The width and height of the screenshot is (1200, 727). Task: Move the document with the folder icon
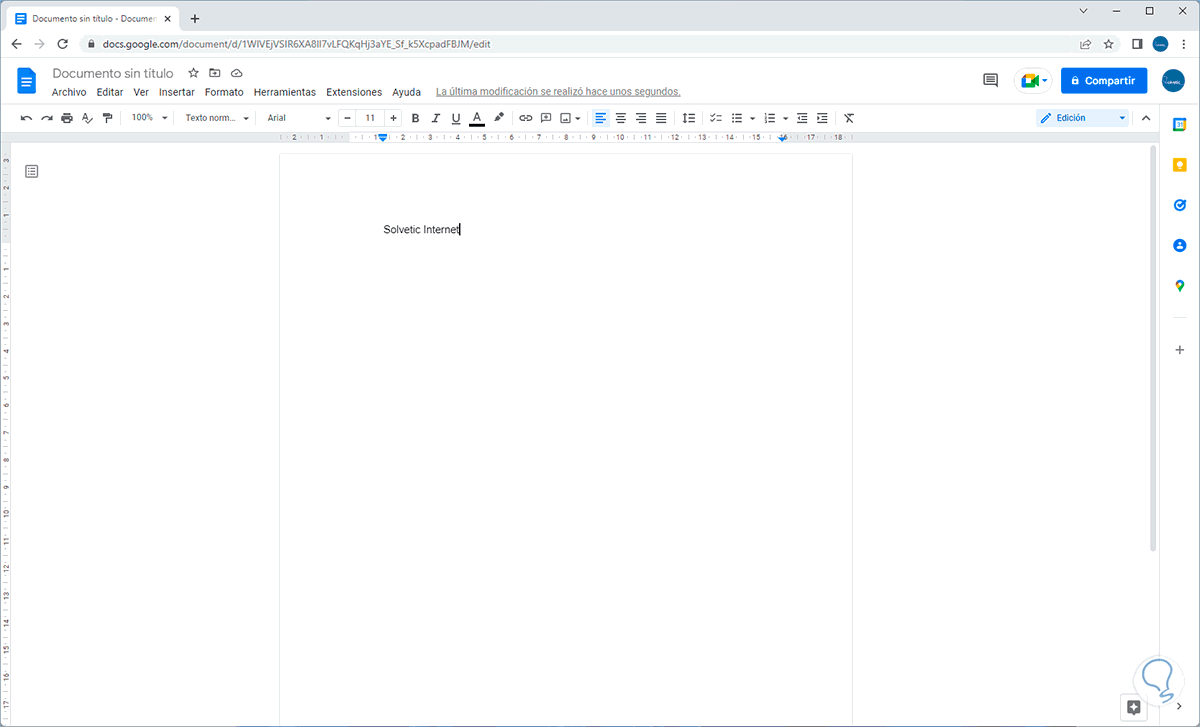pos(215,73)
